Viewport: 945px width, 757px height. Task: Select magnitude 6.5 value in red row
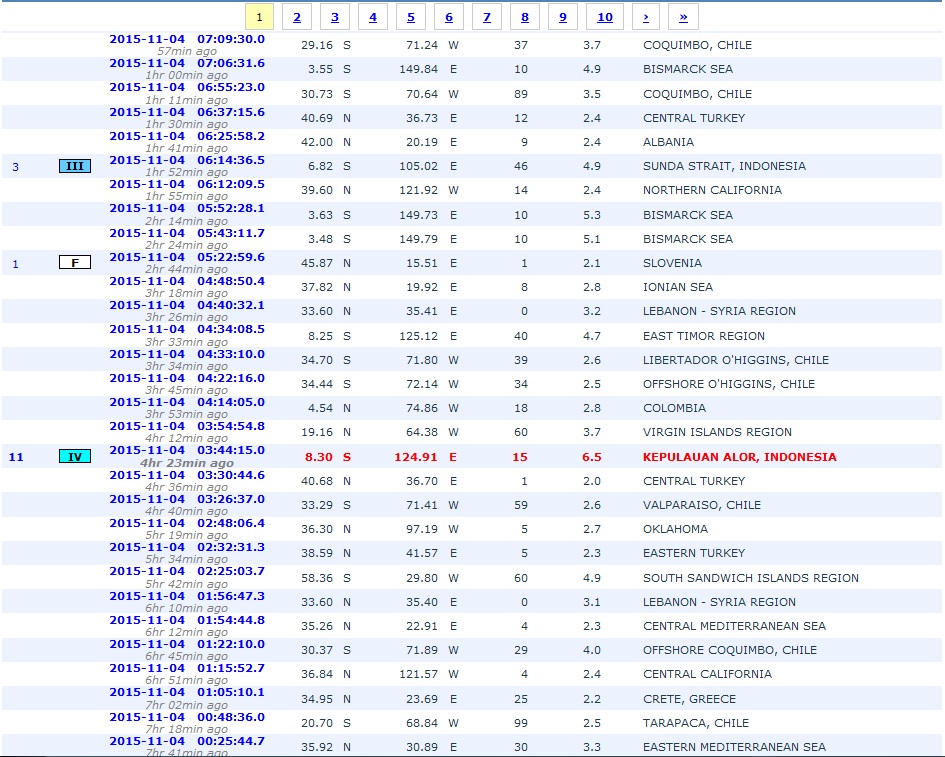click(x=591, y=457)
